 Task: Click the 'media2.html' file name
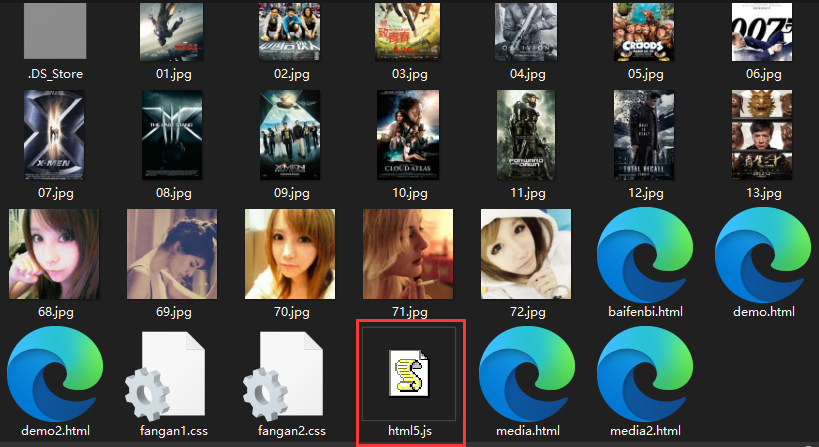(x=646, y=431)
